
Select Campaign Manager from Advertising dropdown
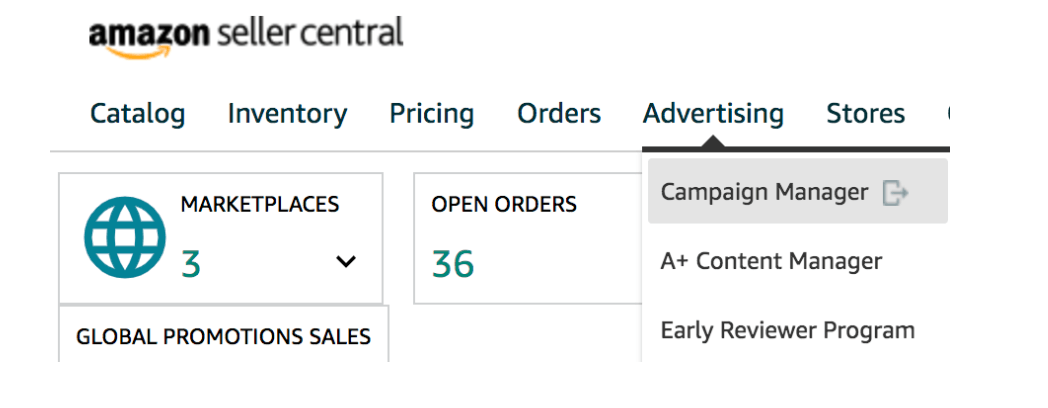coord(798,192)
